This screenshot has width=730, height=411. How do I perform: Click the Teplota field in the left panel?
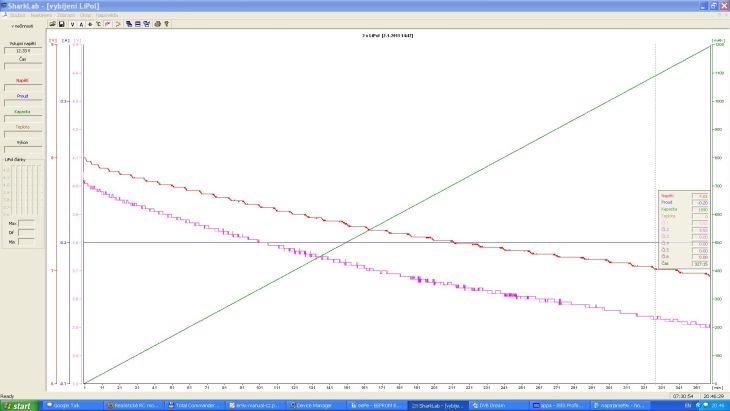[x=23, y=134]
